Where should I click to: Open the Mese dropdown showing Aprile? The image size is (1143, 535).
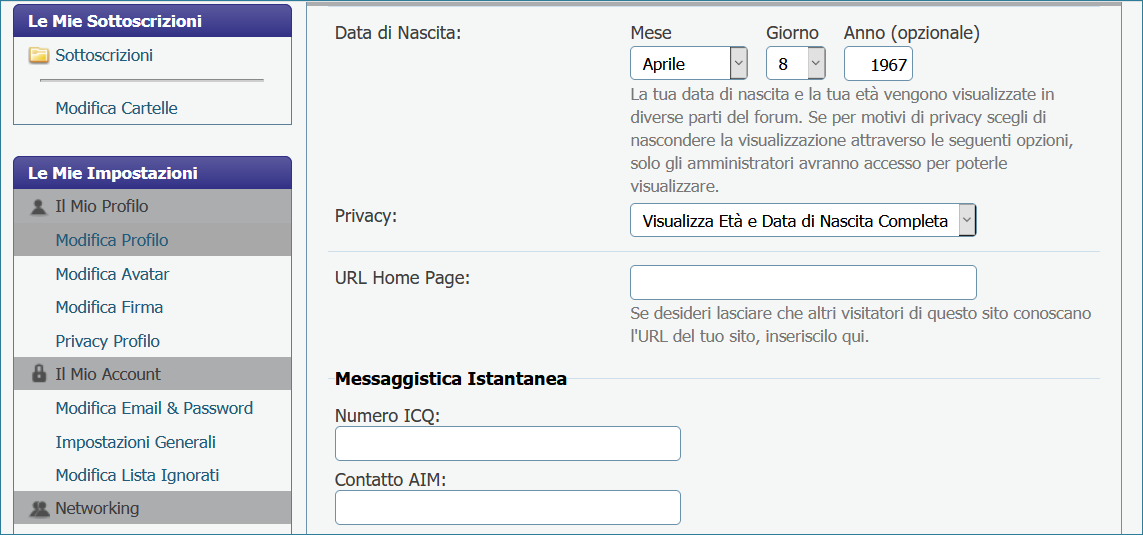(689, 63)
